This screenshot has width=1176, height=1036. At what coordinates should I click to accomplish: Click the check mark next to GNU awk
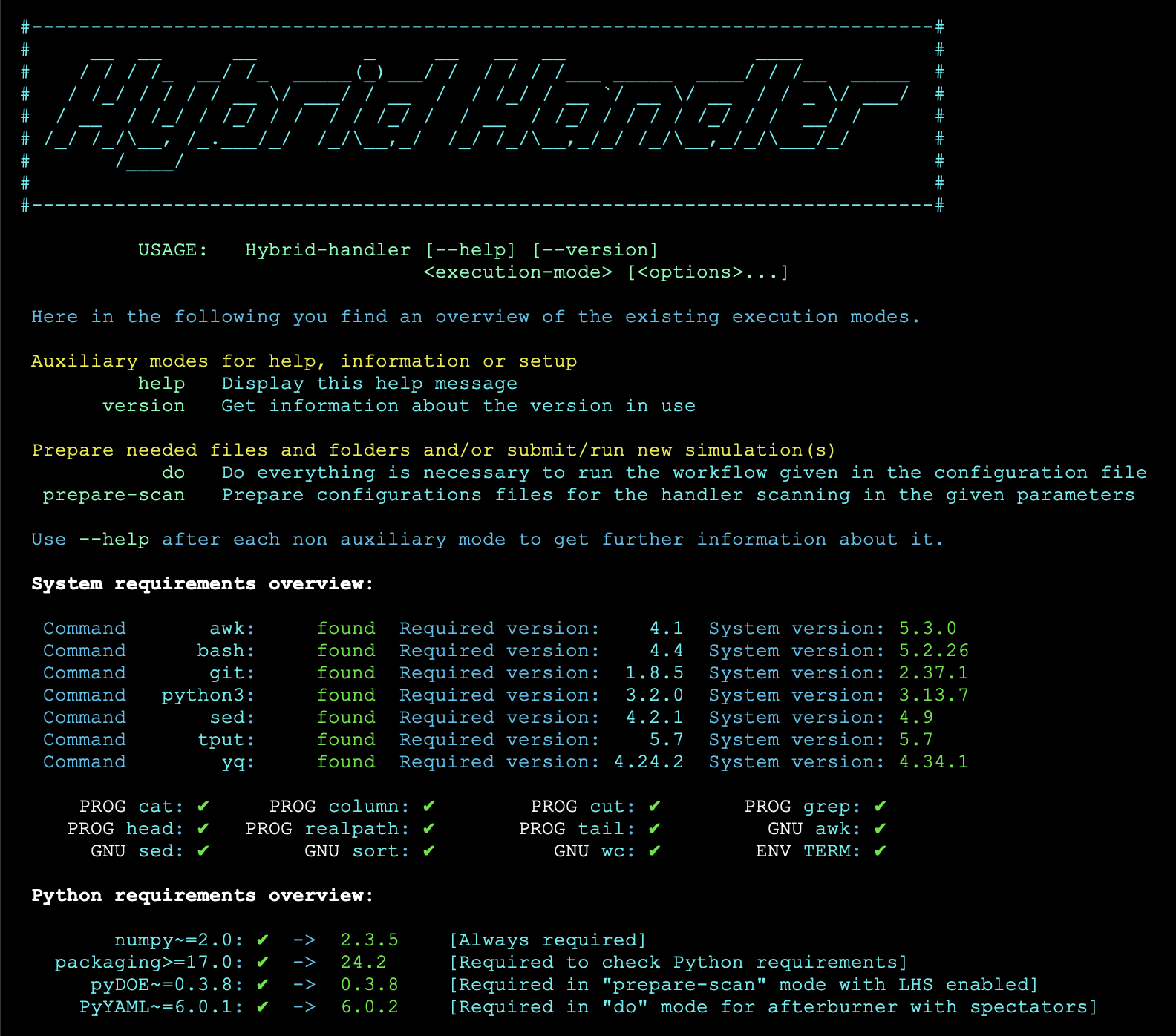click(x=881, y=828)
